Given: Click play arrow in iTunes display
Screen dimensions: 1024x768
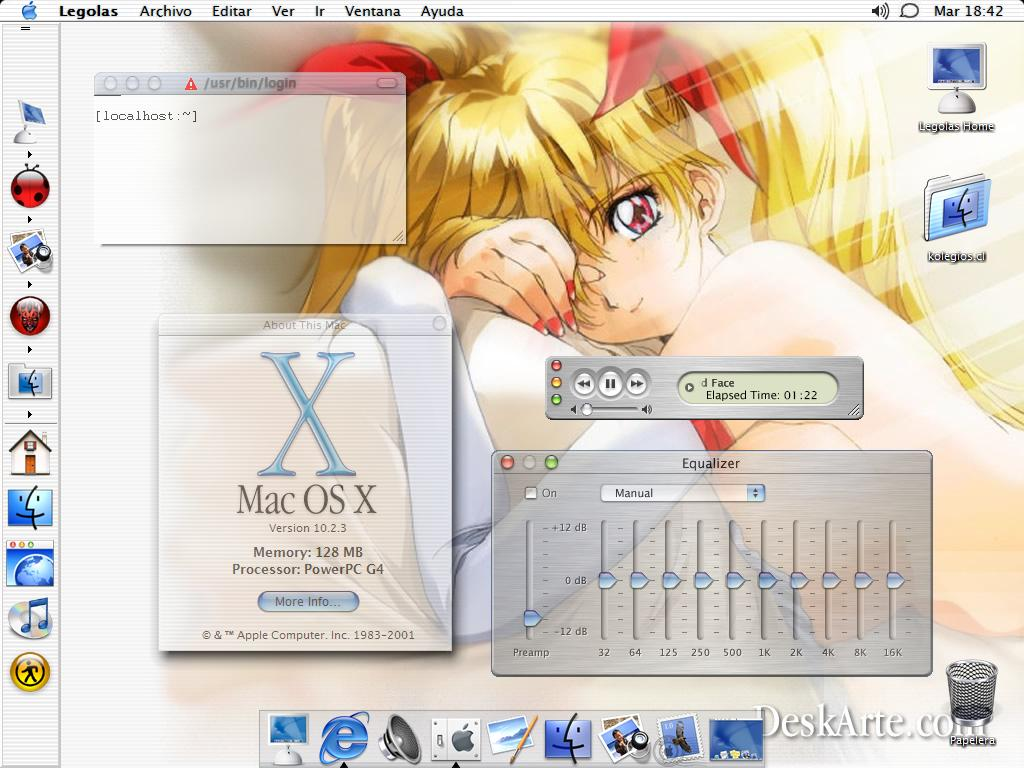Looking at the screenshot, I should [688, 387].
